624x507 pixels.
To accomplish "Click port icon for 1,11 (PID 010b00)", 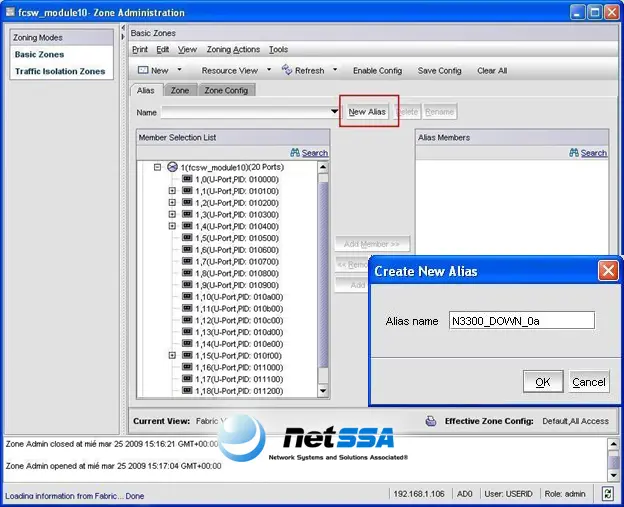I will click(187, 308).
